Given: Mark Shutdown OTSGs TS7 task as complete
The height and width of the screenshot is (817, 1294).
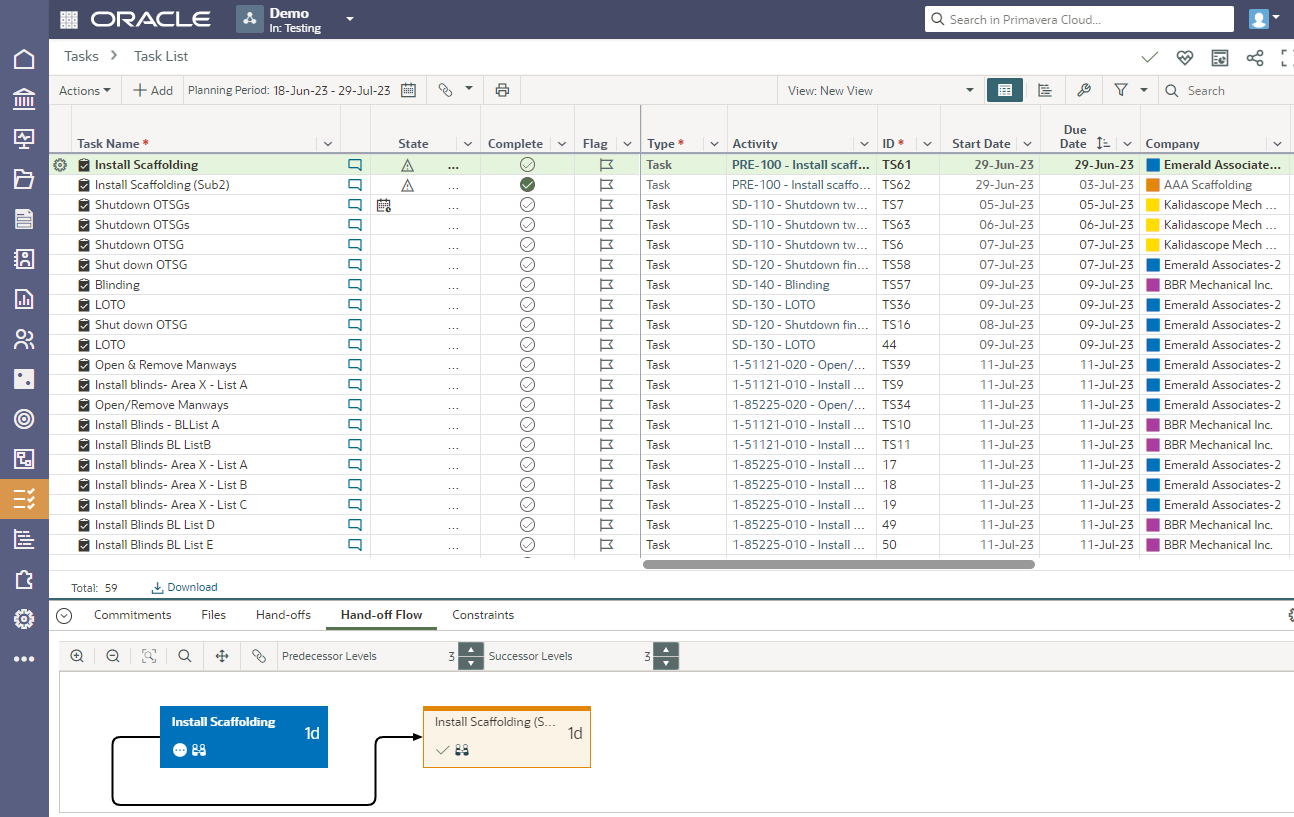Looking at the screenshot, I should tap(527, 205).
